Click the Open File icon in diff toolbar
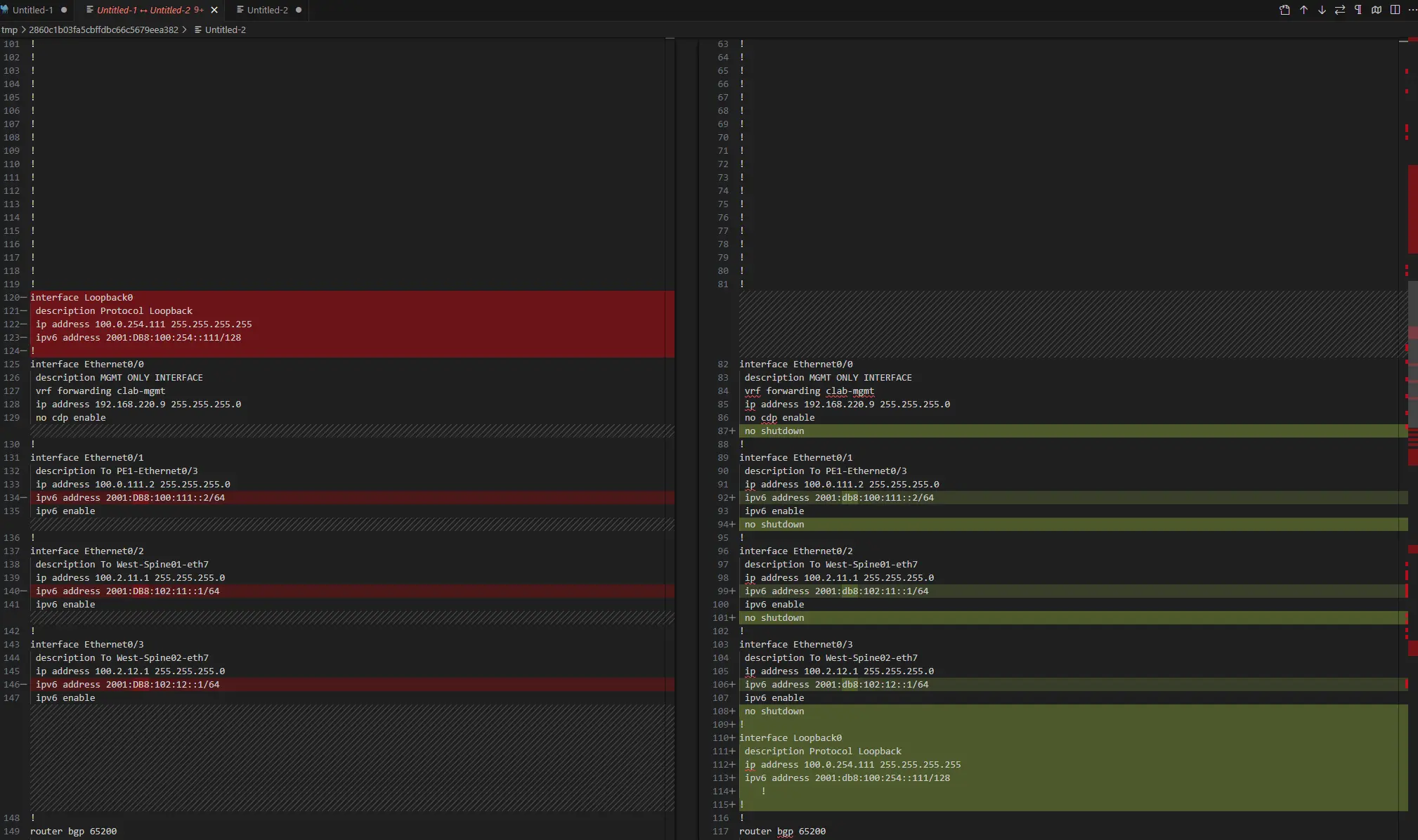The image size is (1418, 840). click(1284, 10)
